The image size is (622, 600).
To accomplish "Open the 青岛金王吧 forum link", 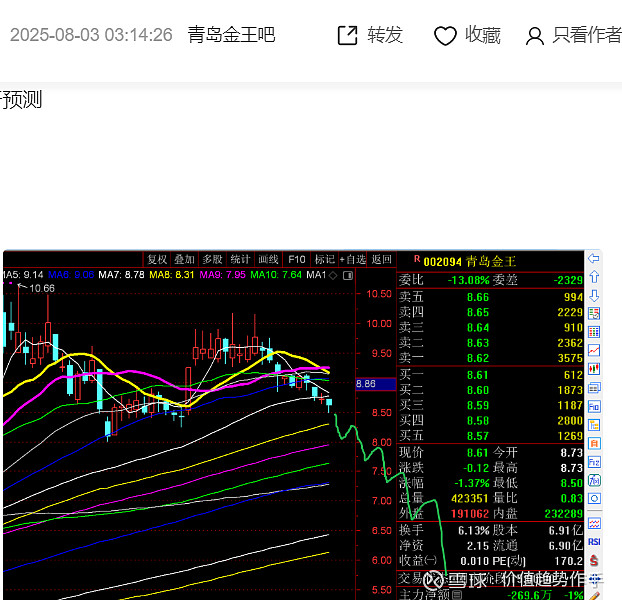I will coord(231,35).
